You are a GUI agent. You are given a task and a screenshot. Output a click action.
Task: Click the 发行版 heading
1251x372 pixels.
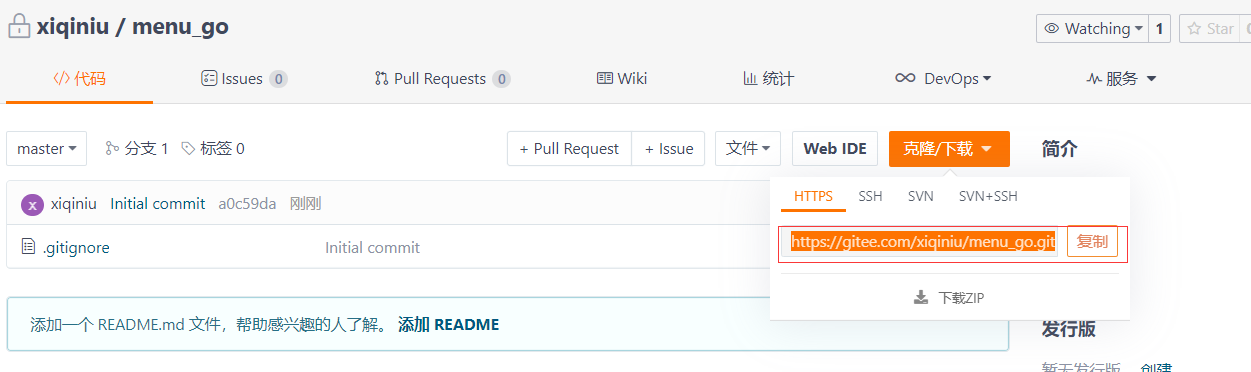[1069, 329]
